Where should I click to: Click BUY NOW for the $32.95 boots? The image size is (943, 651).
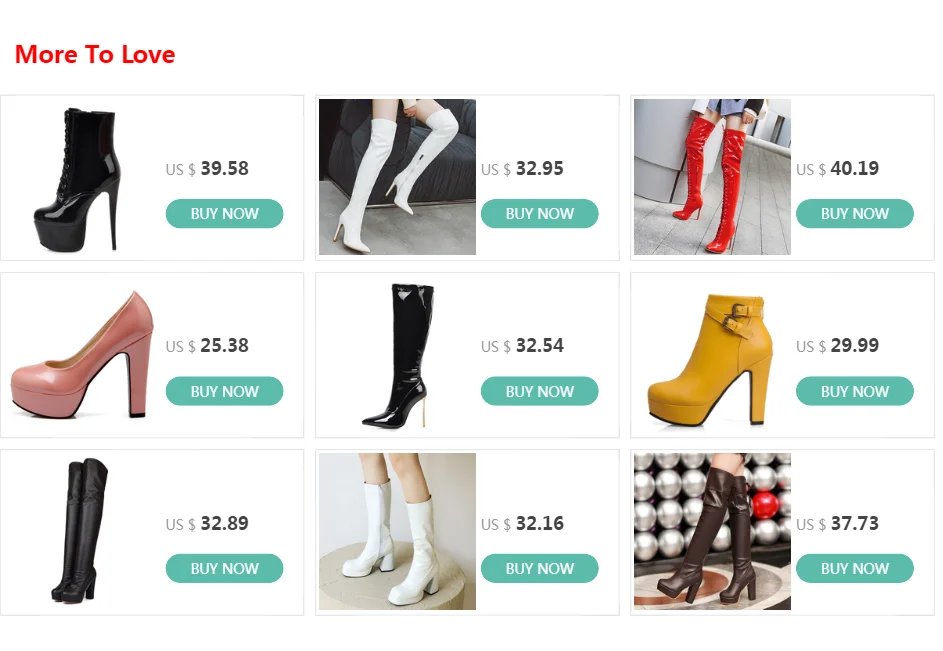click(x=539, y=214)
